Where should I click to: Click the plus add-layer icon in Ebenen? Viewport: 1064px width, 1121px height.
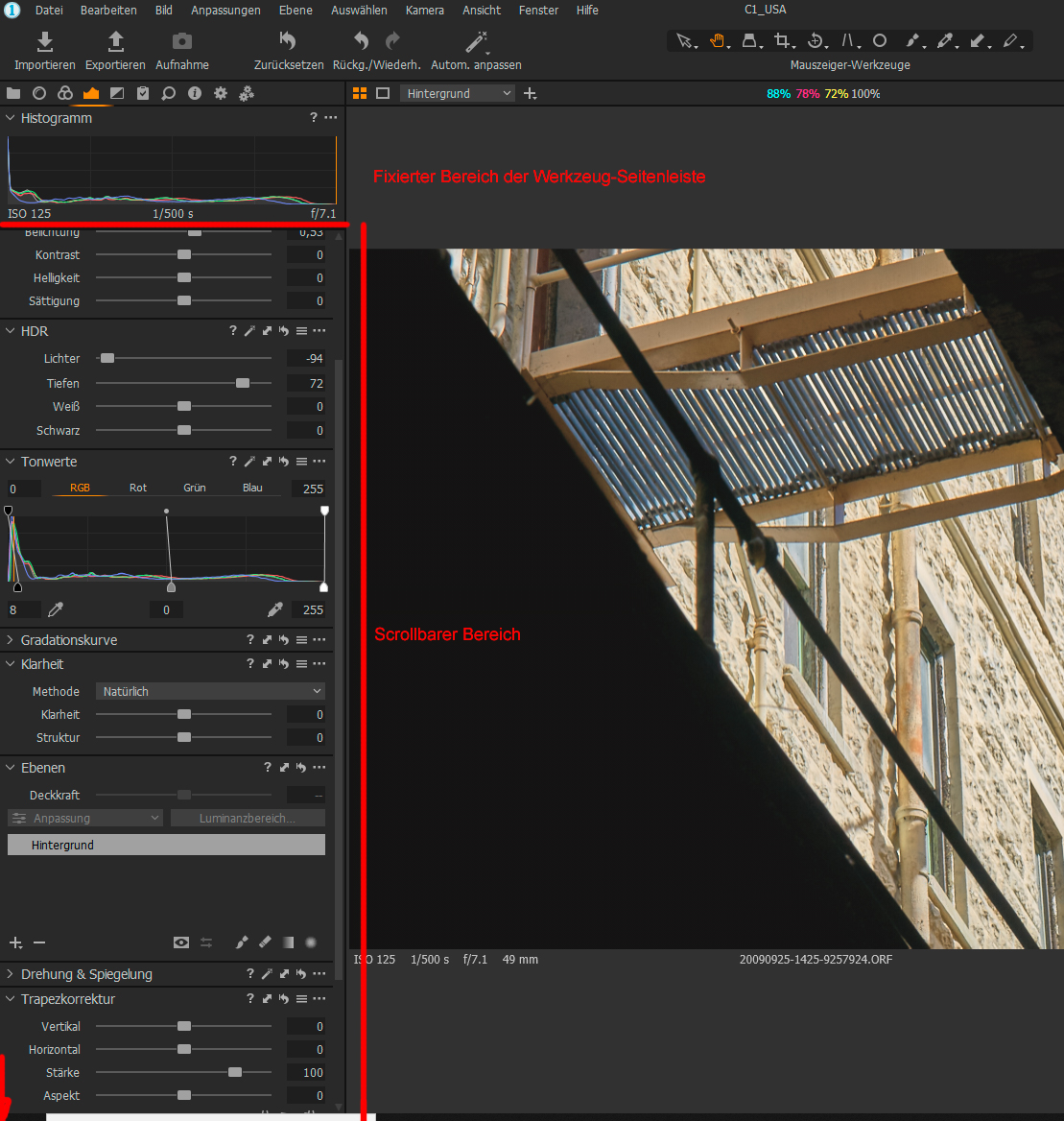(15, 943)
